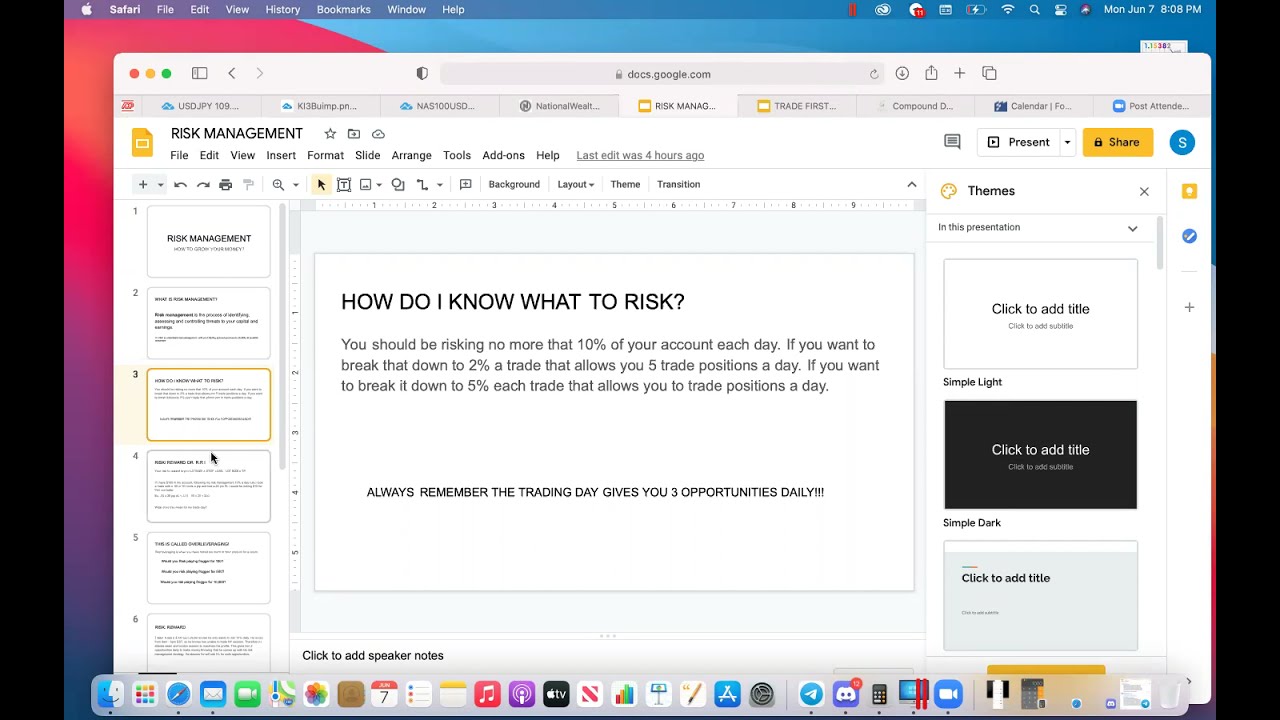Open Google Keep in side panel

pyautogui.click(x=1189, y=191)
